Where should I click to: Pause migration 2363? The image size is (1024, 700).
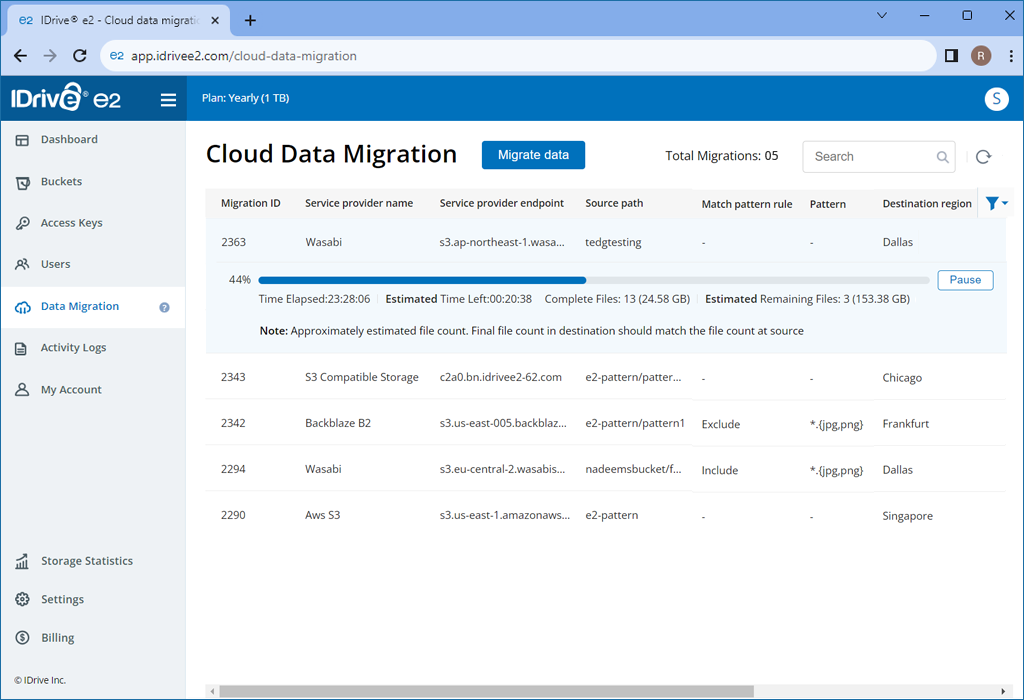965,279
